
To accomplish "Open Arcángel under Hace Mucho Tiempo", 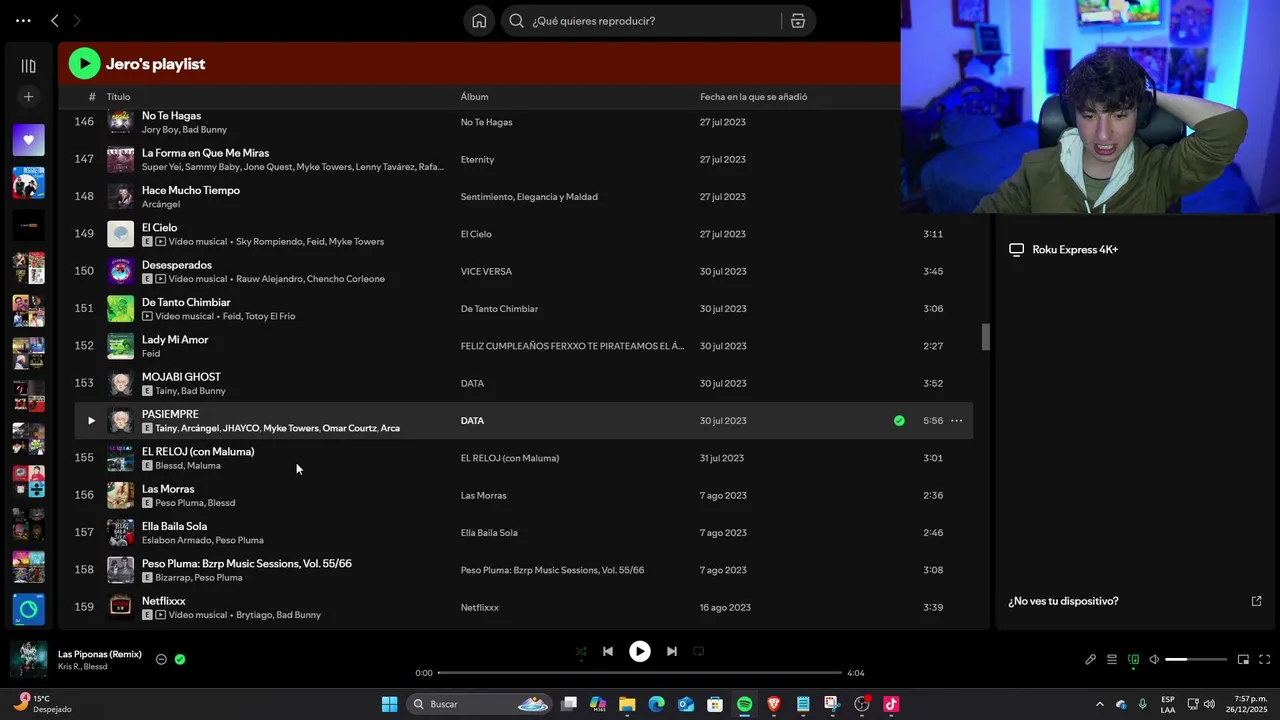I will tap(160, 205).
